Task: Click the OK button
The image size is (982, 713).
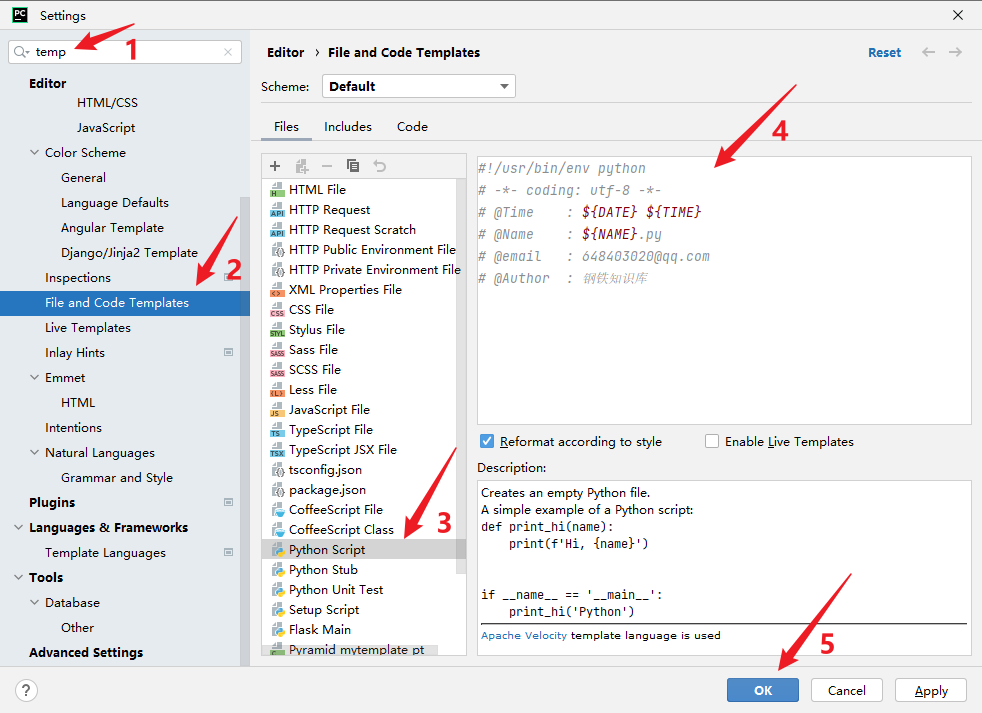Action: 763,690
